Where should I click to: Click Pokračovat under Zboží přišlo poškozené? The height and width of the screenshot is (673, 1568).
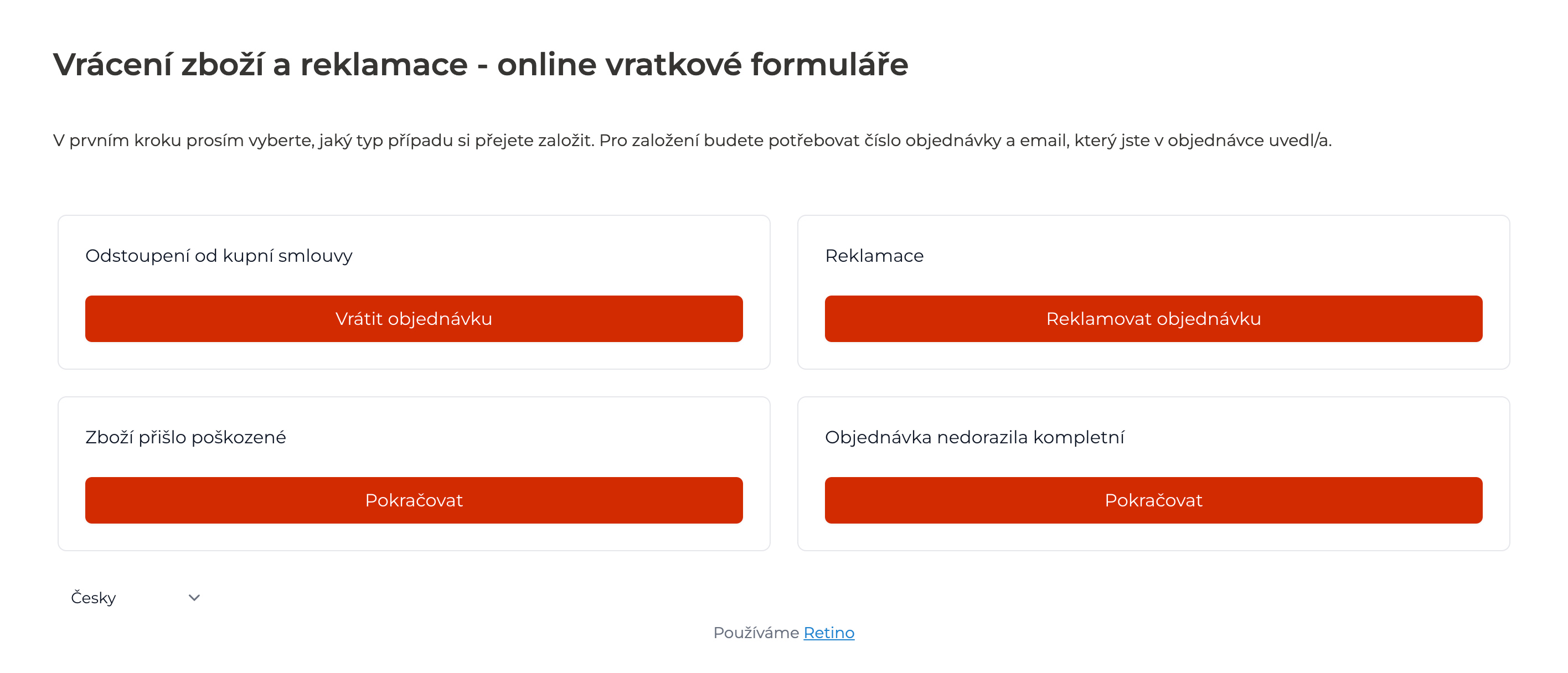413,500
